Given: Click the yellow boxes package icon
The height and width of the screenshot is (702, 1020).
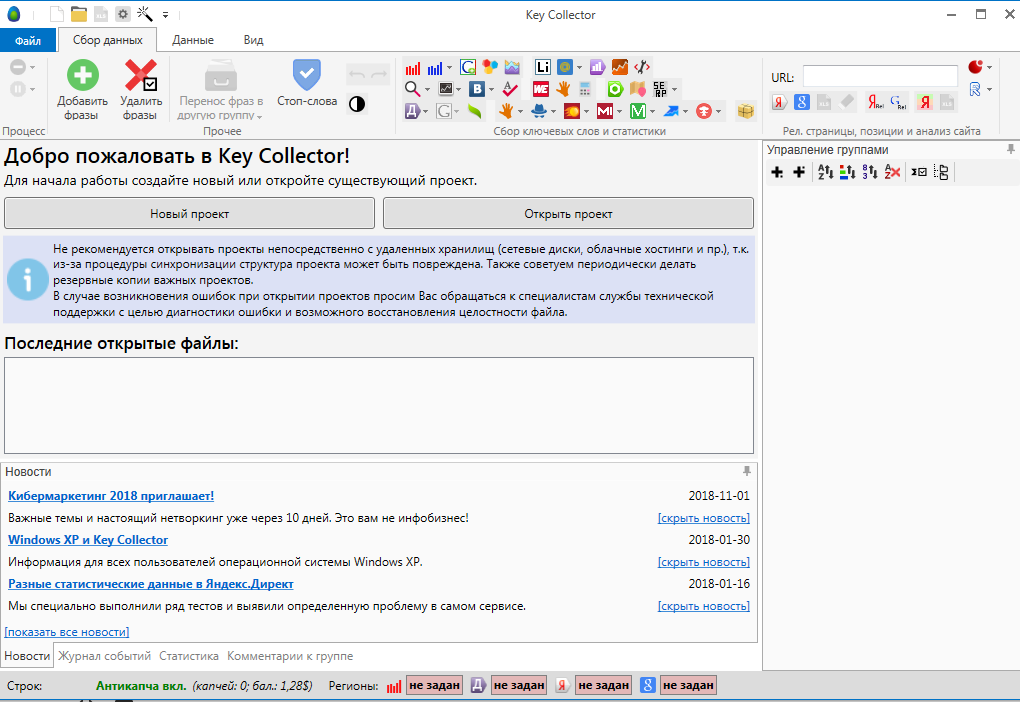Looking at the screenshot, I should [745, 111].
